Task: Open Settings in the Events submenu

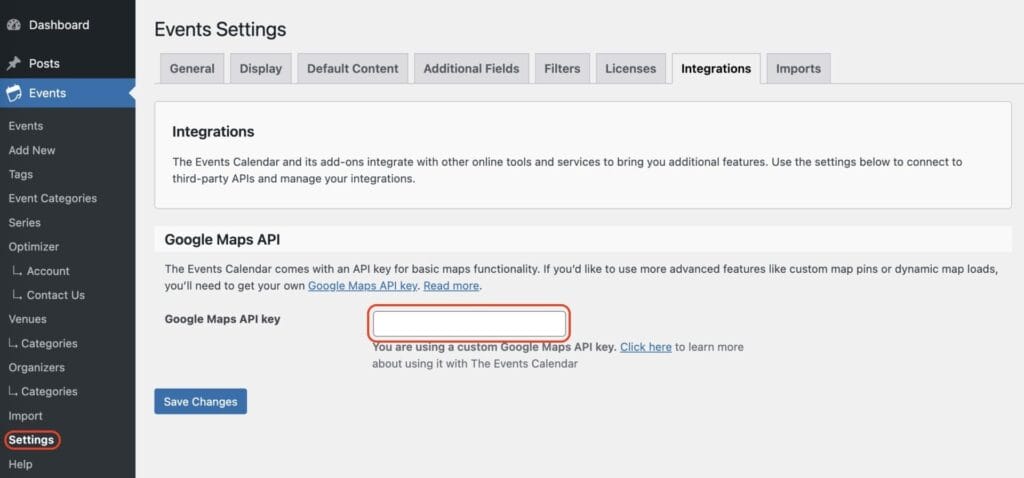Action: (31, 440)
